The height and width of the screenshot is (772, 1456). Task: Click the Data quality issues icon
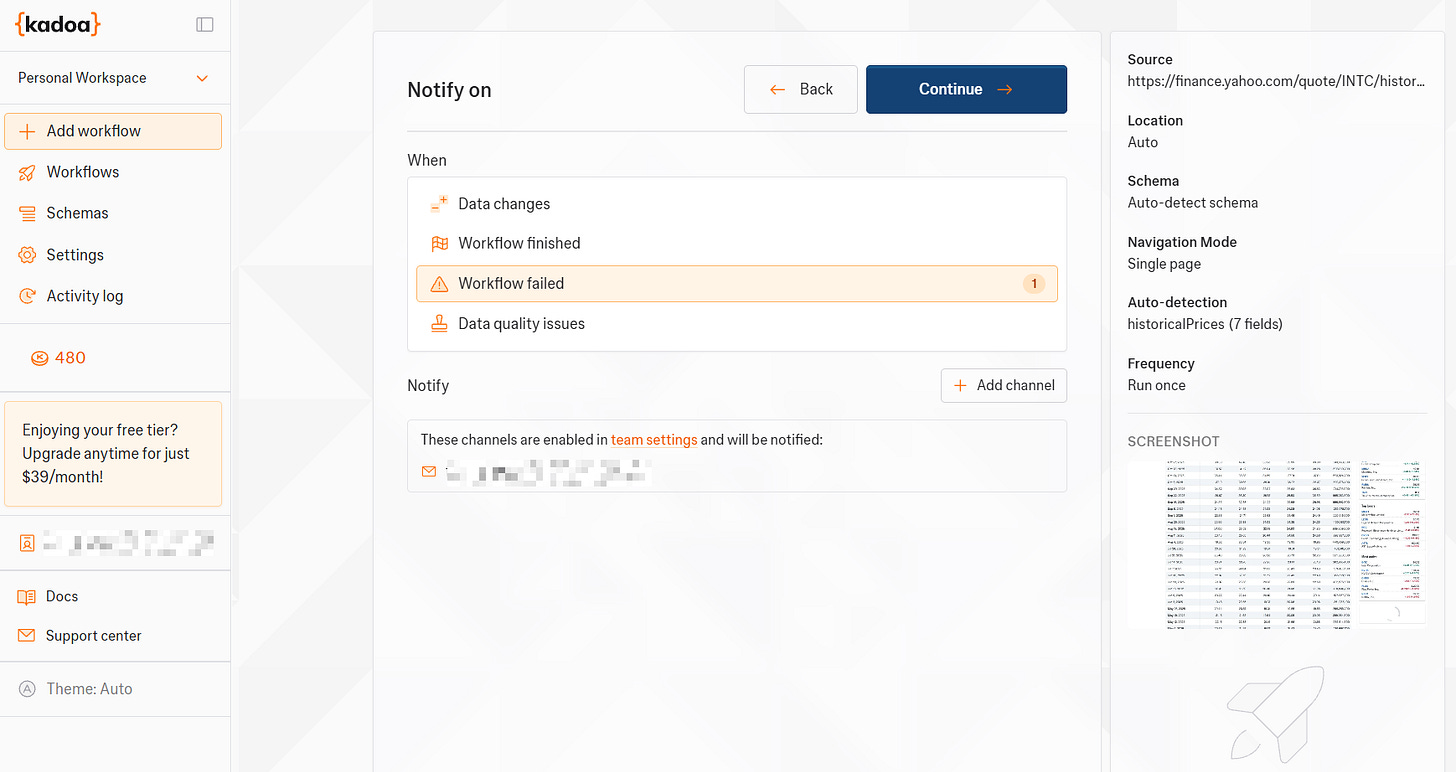pyautogui.click(x=438, y=323)
